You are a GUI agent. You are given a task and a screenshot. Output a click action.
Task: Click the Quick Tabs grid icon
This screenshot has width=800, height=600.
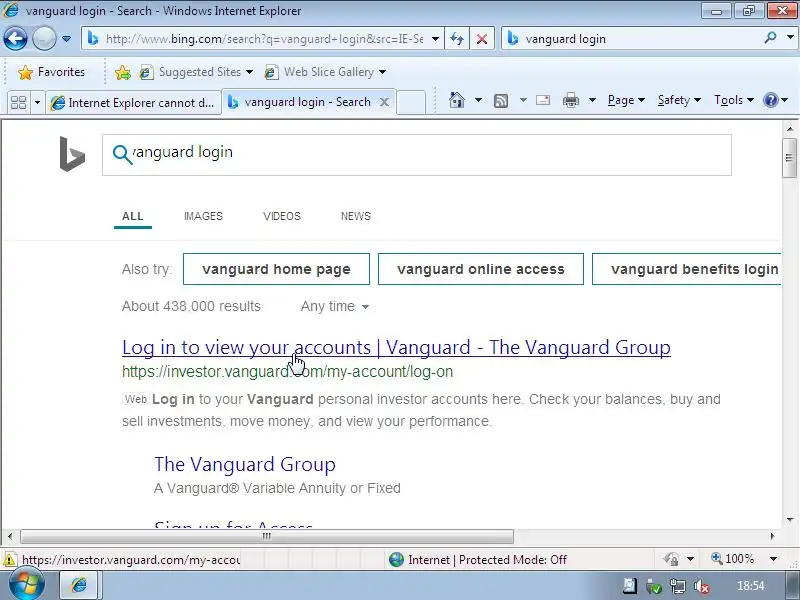(18, 102)
